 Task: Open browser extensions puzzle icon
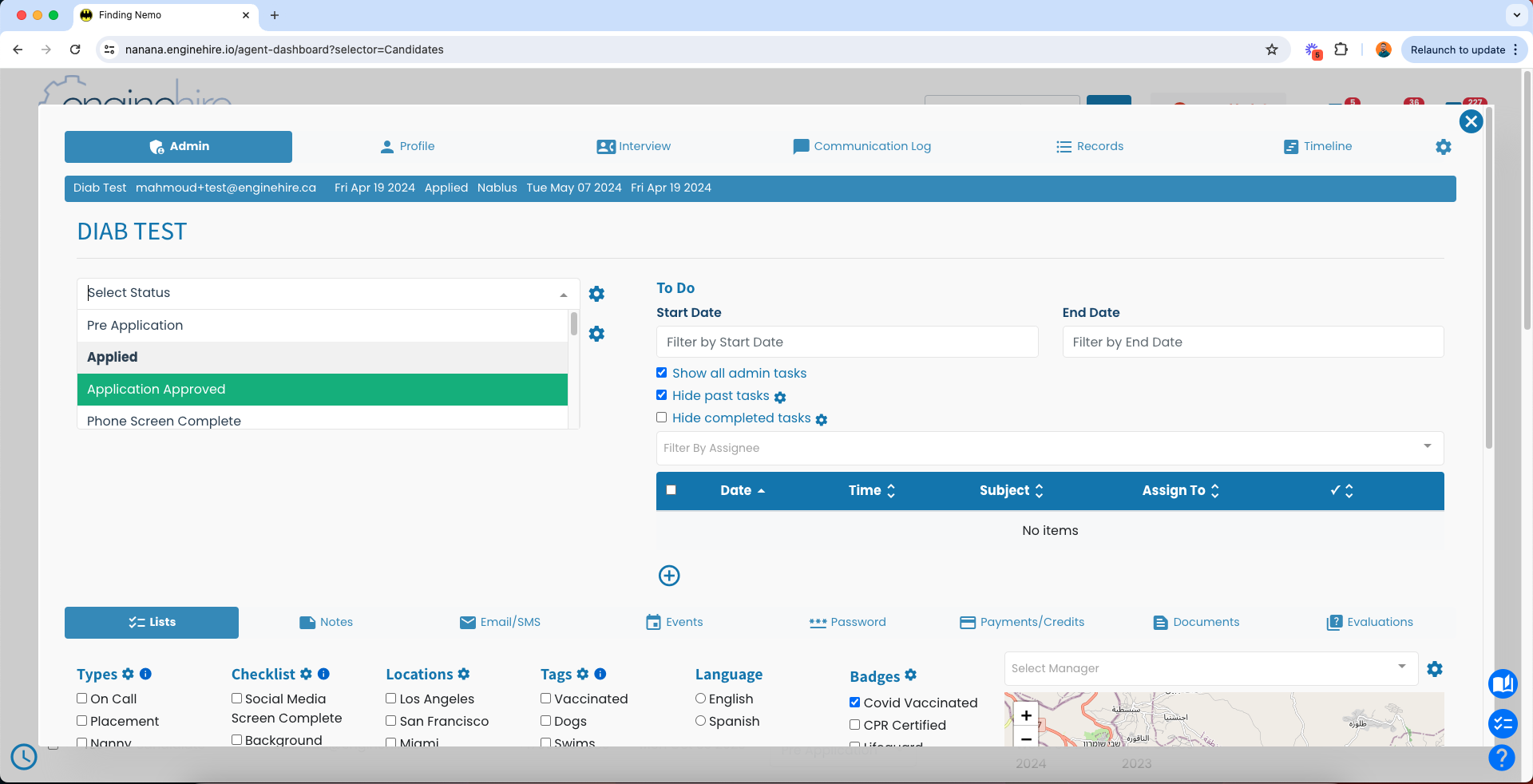point(1341,49)
